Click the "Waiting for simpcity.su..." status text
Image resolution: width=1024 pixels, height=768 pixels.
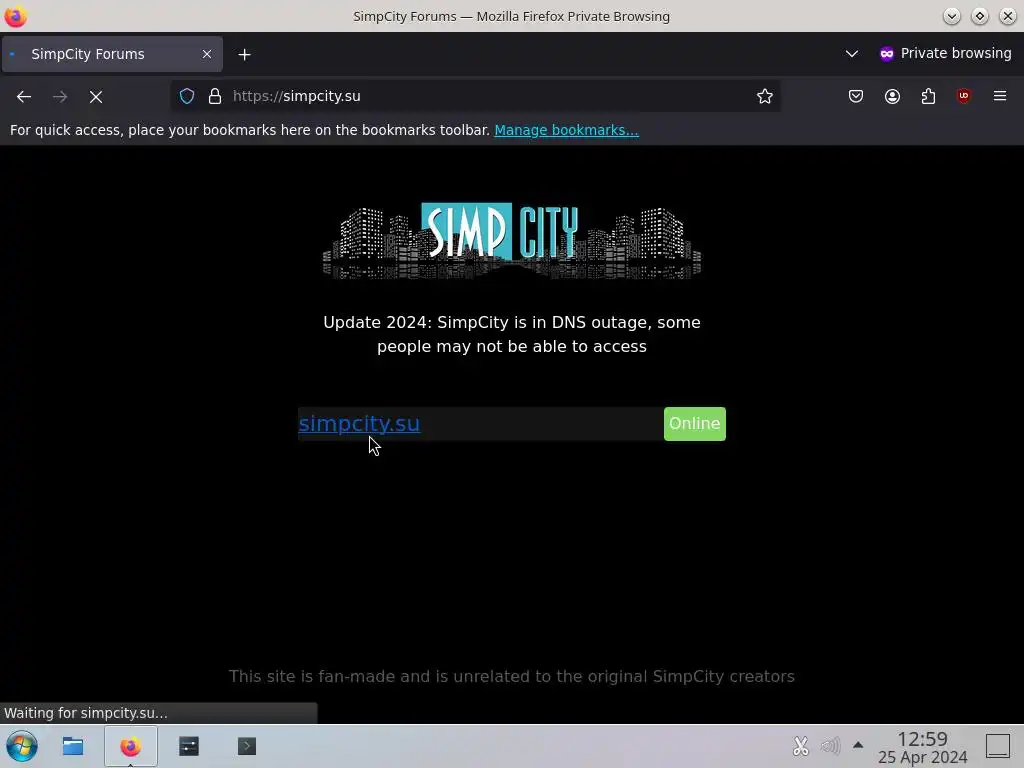tap(86, 713)
